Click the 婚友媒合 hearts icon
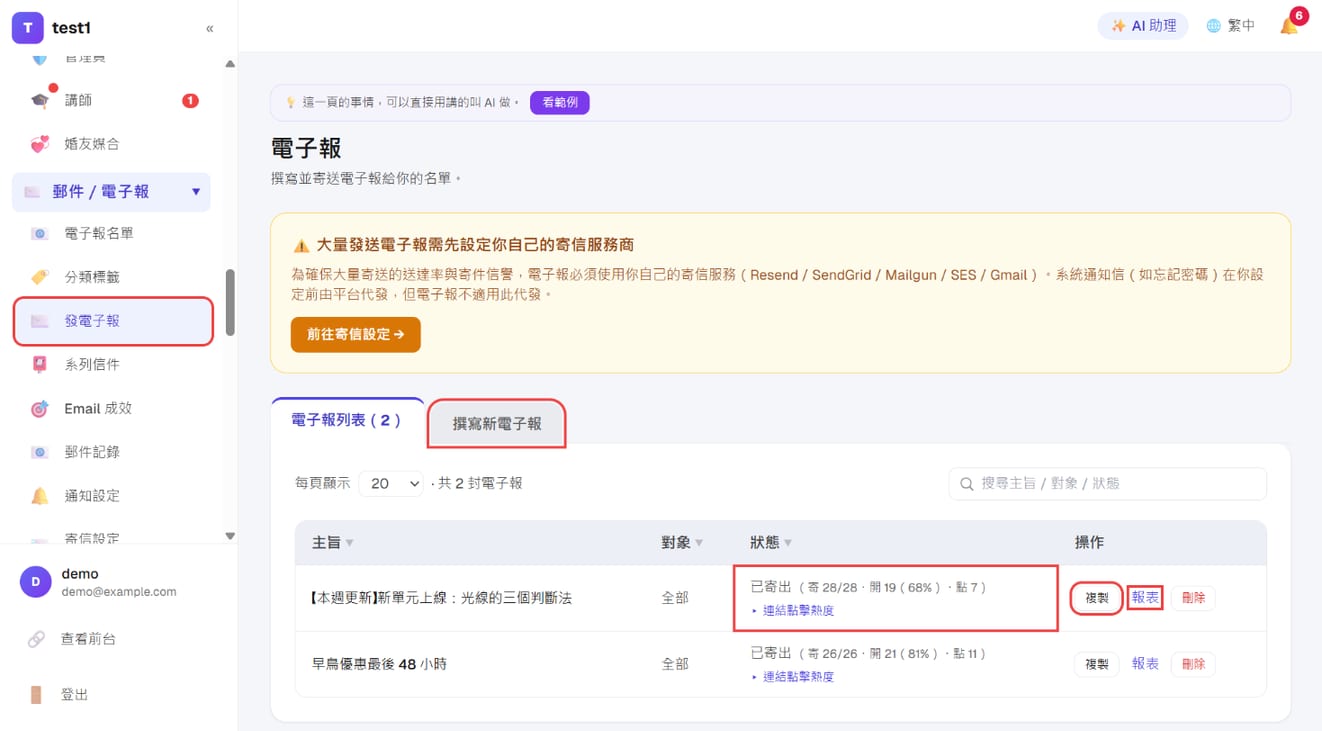Viewport: 1322px width, 731px height. tap(40, 144)
